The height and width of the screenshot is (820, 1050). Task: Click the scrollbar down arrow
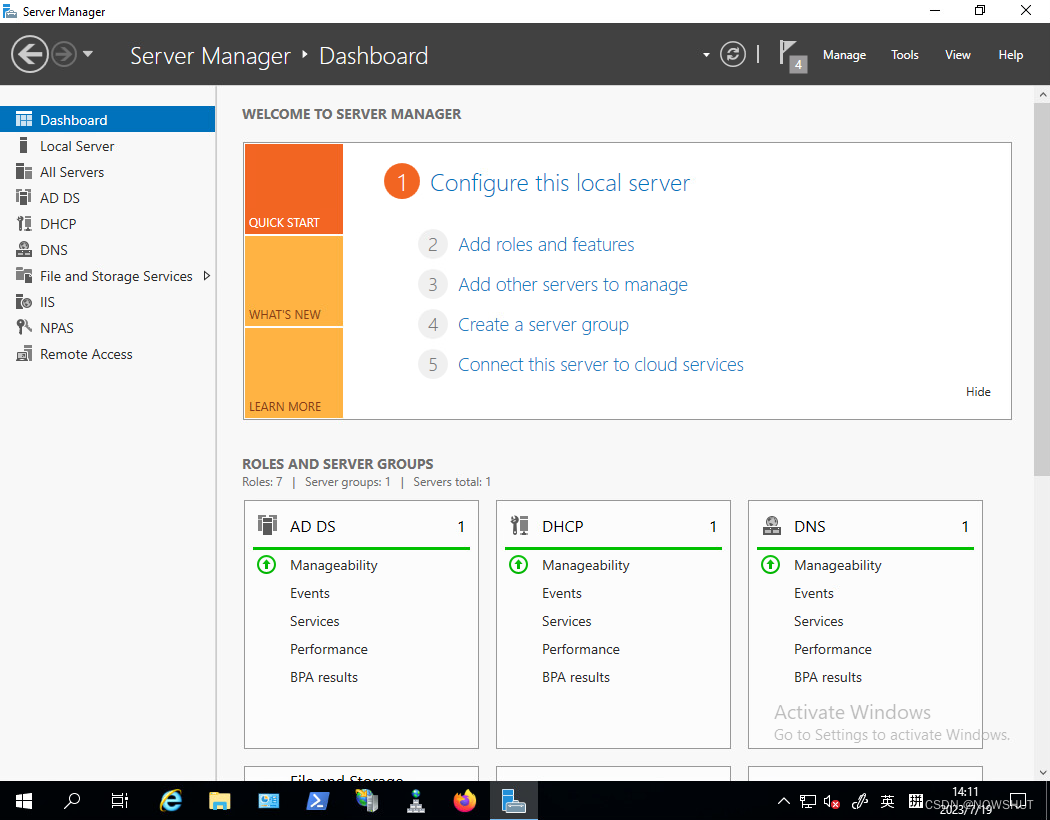(1042, 772)
